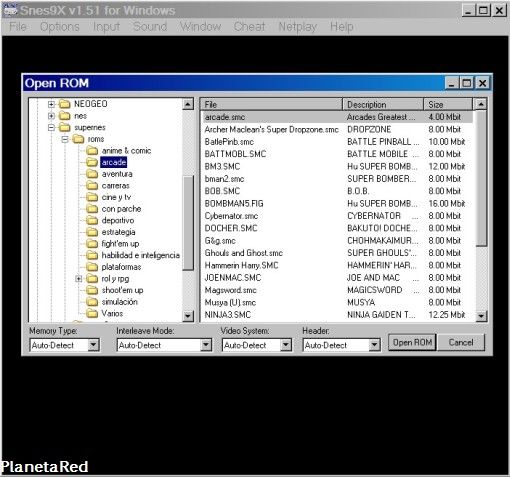Click the shoot'em up folder icon
This screenshot has width=510, height=477.
click(x=92, y=290)
